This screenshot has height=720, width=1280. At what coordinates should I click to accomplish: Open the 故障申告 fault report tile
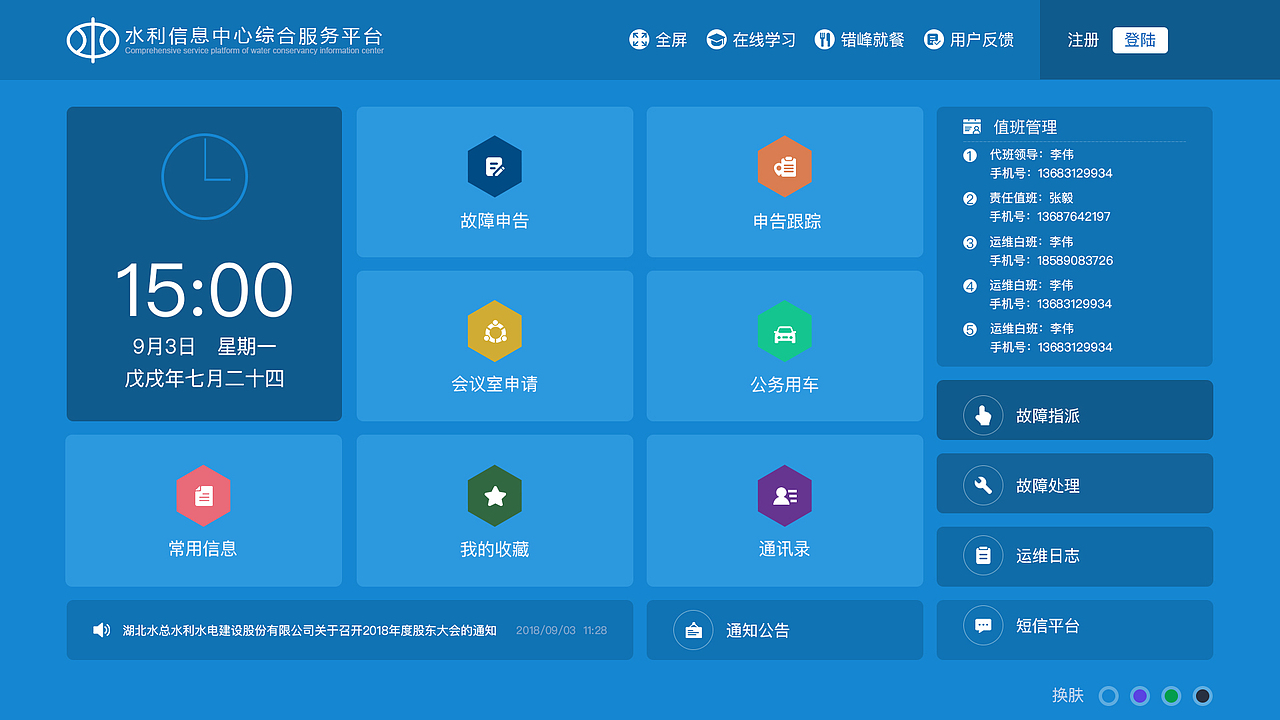[x=494, y=182]
